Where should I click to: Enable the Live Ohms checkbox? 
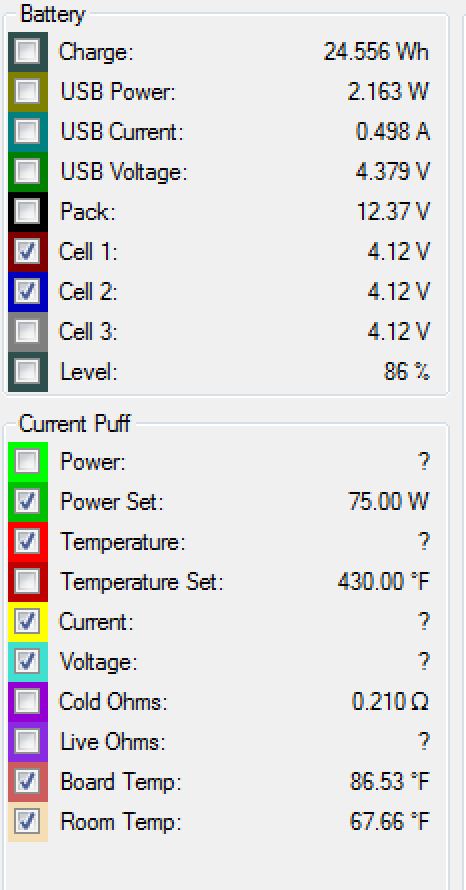coord(28,742)
